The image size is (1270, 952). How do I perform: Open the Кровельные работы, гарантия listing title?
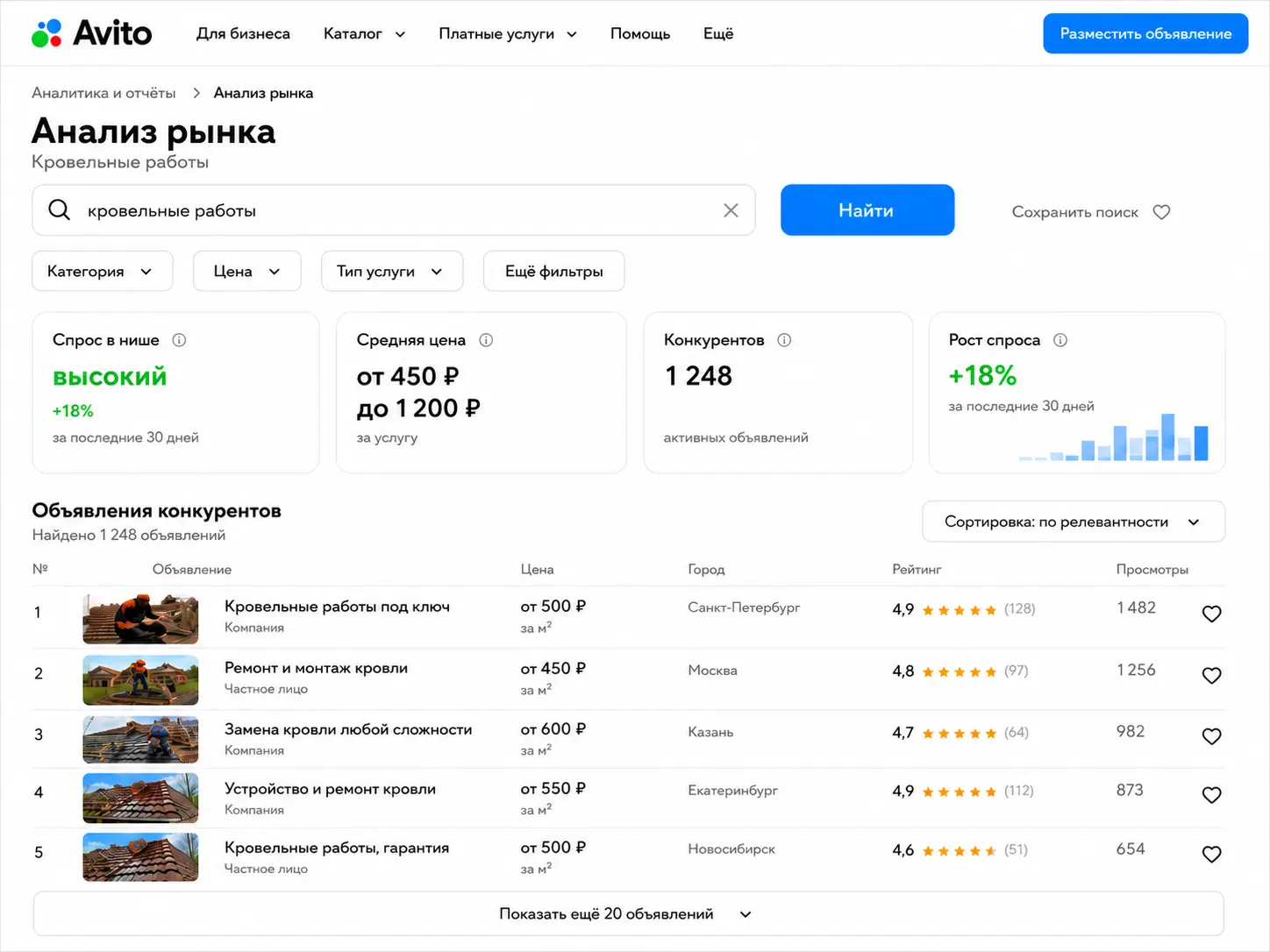pyautogui.click(x=337, y=848)
